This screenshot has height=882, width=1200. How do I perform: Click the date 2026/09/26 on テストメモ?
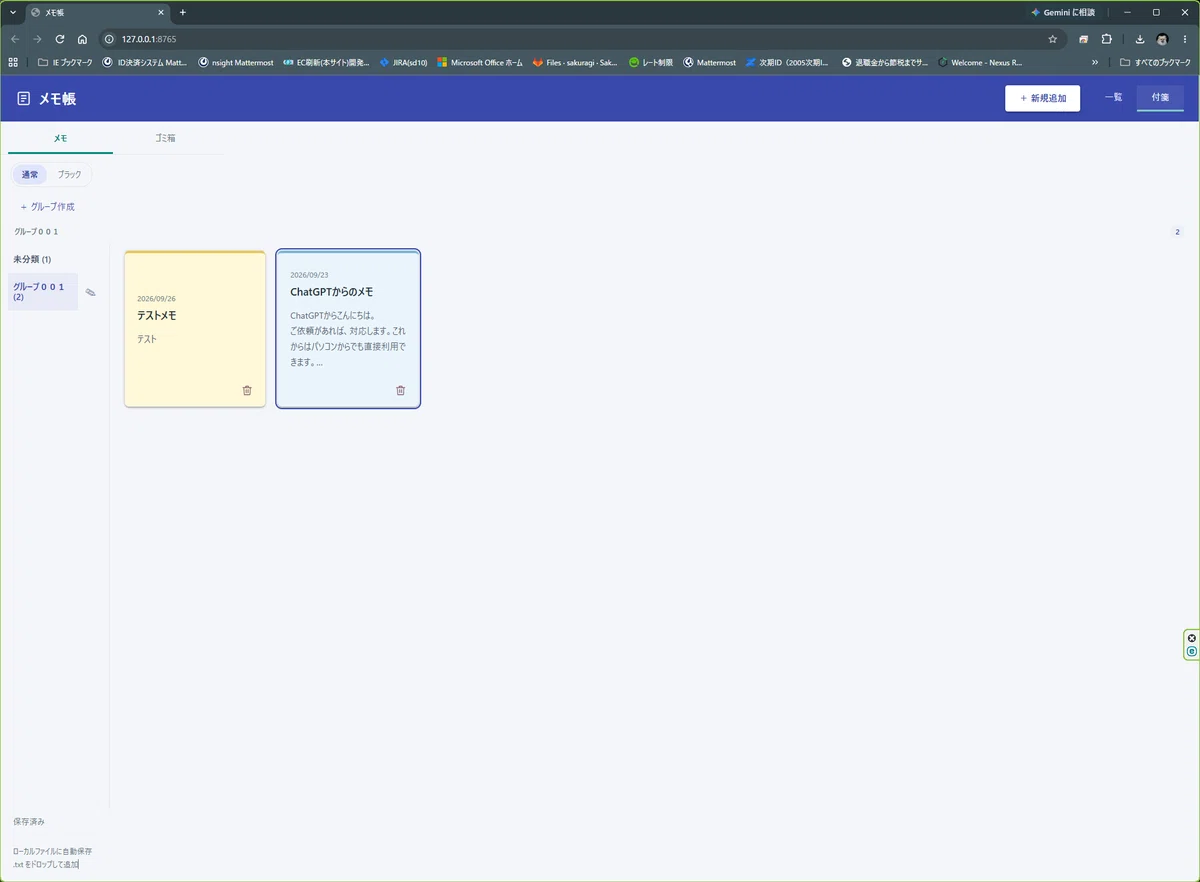pyautogui.click(x=156, y=298)
